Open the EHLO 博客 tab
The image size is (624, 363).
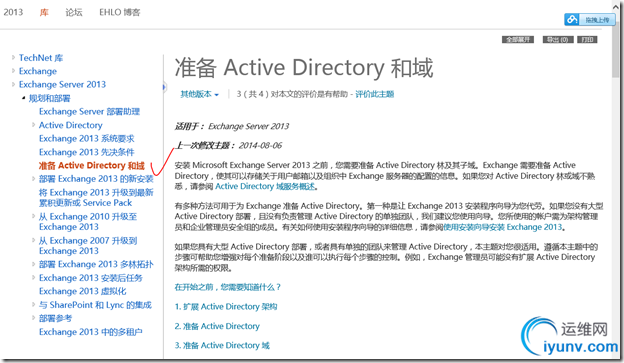(x=119, y=12)
